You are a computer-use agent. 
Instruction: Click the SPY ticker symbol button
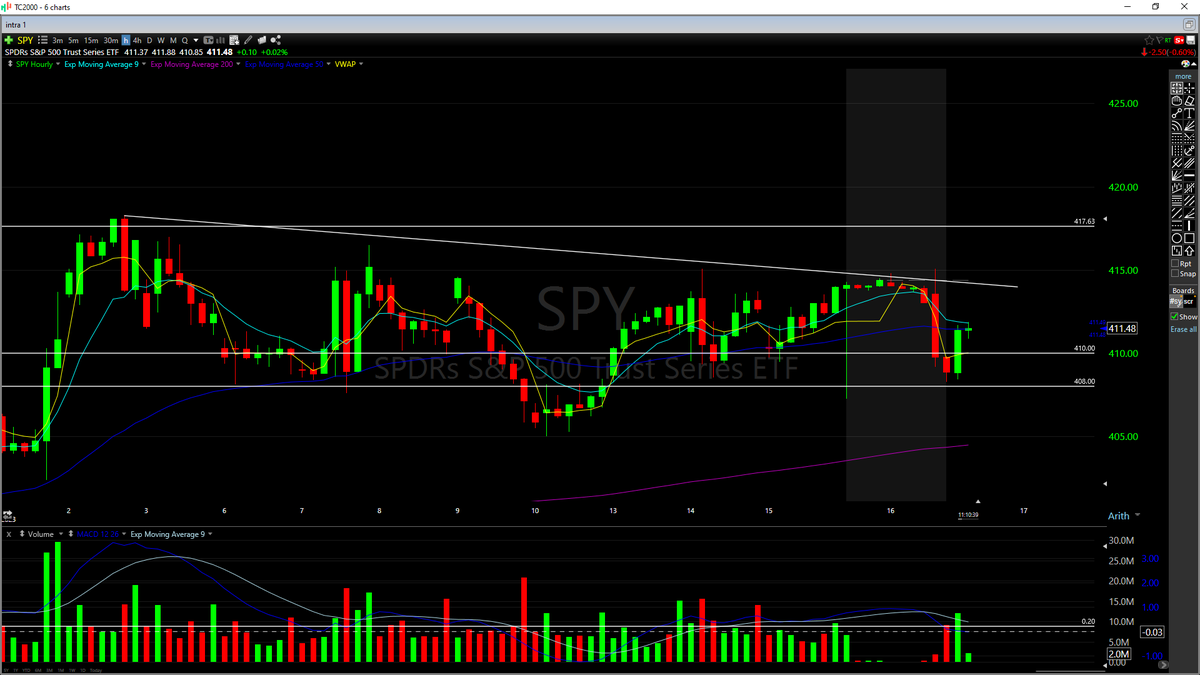click(25, 40)
